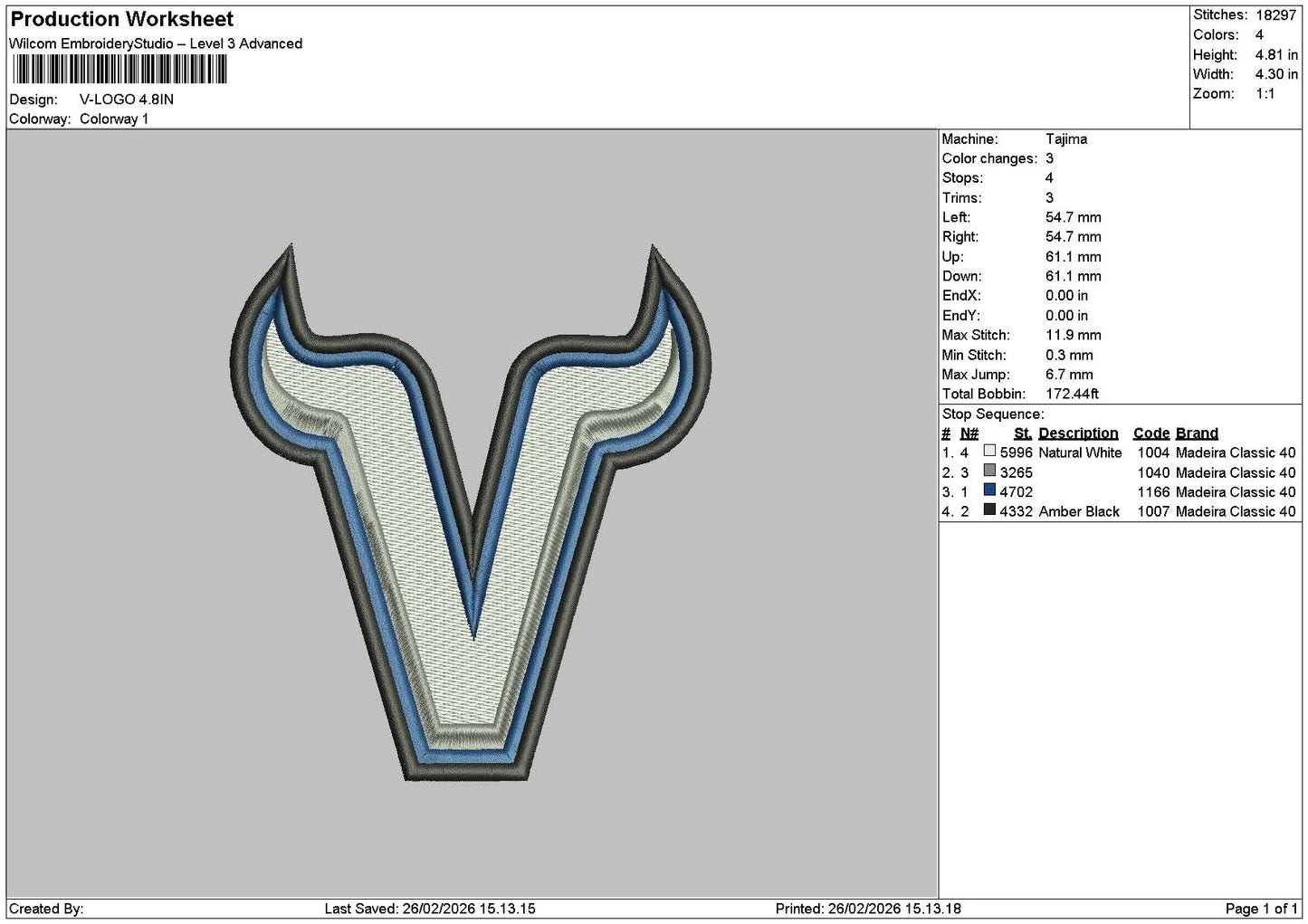1308x924 pixels.
Task: Click the 'Page 1 of 1' footer text
Action: pos(1261,909)
